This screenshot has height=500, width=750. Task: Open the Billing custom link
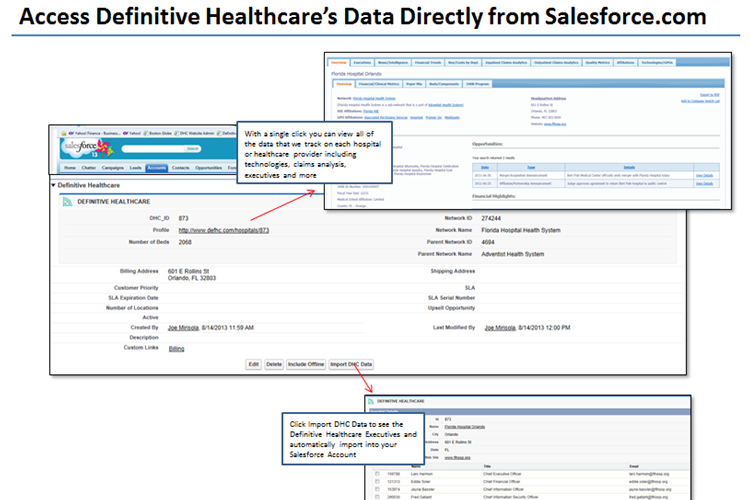pos(176,349)
